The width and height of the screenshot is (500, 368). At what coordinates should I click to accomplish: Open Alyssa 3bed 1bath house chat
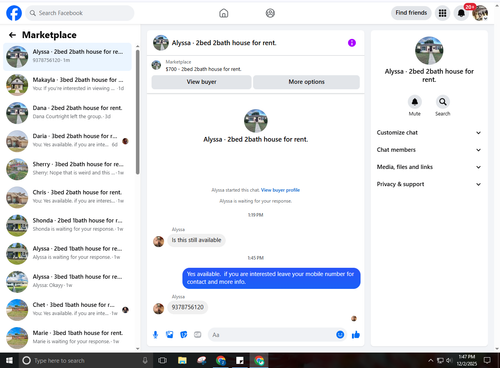pyautogui.click(x=67, y=282)
